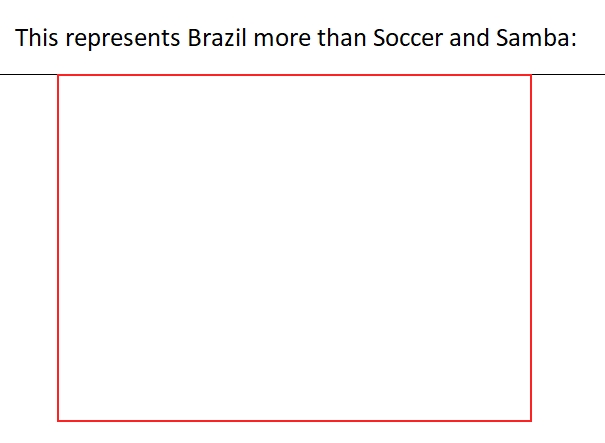Click the word "This" in the heading
This screenshot has width=605, height=443.
(x=37, y=38)
